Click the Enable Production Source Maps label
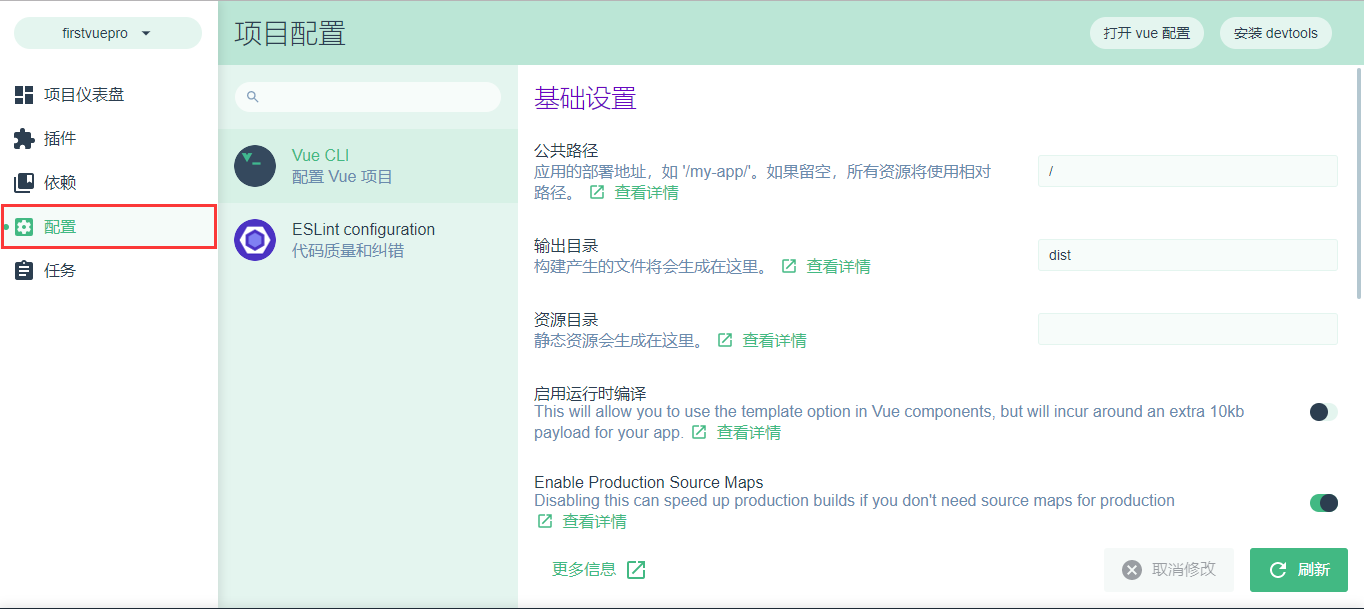 pos(649,483)
